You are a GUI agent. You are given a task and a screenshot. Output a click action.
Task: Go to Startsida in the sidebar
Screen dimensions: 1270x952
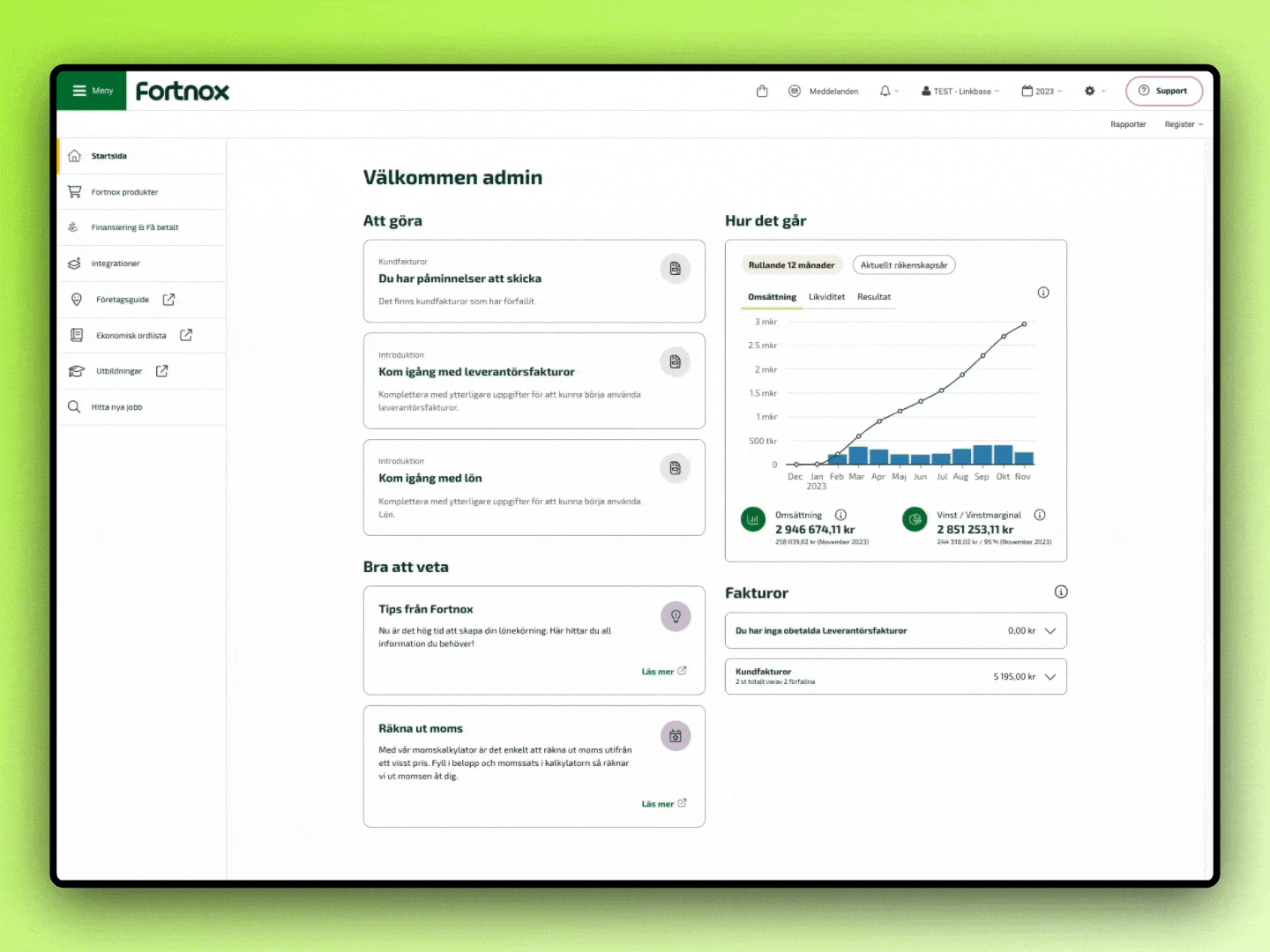pos(141,156)
